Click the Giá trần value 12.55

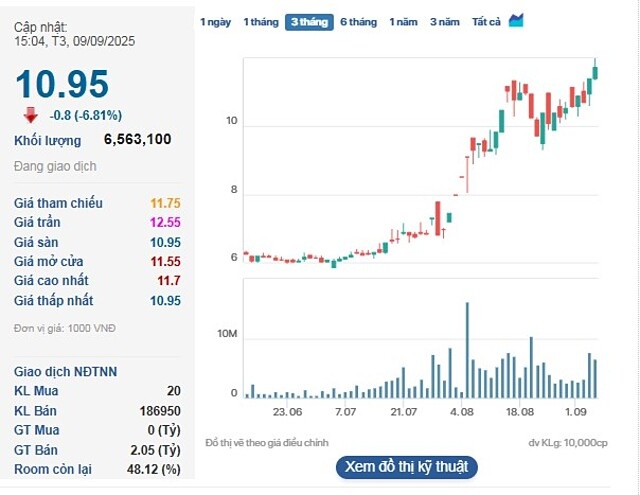(x=165, y=222)
